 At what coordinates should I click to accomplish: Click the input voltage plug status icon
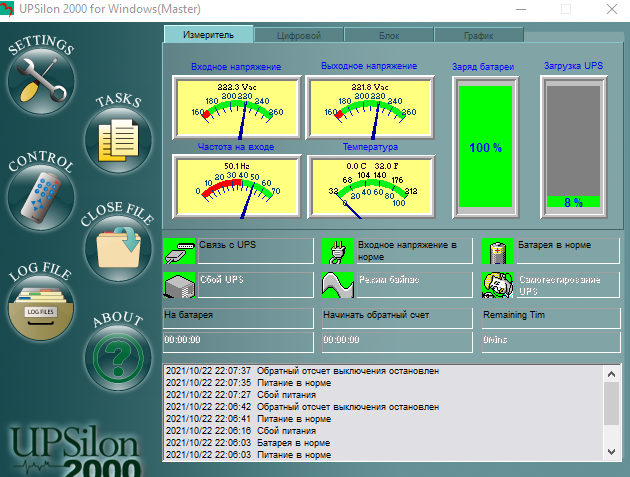tap(338, 251)
